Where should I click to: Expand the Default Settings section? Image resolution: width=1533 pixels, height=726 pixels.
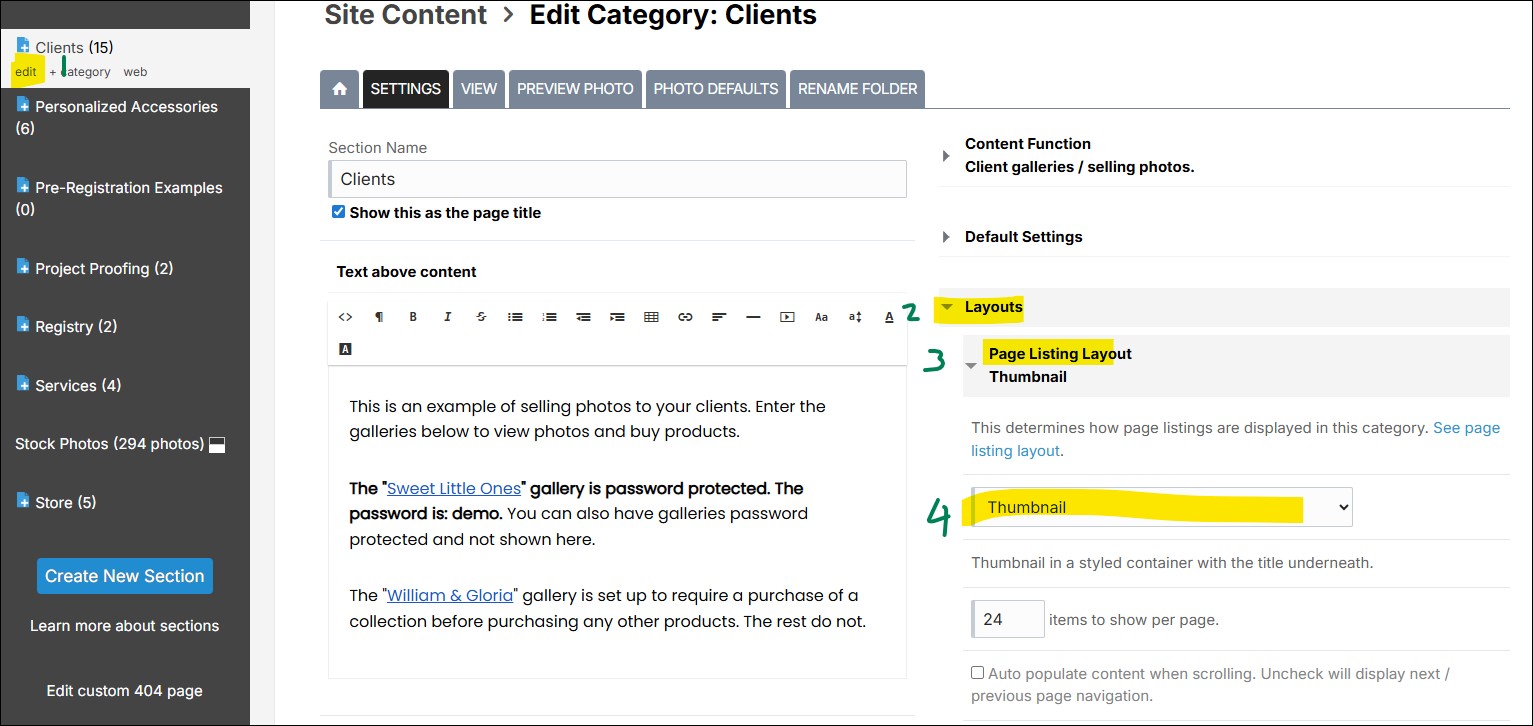1023,237
